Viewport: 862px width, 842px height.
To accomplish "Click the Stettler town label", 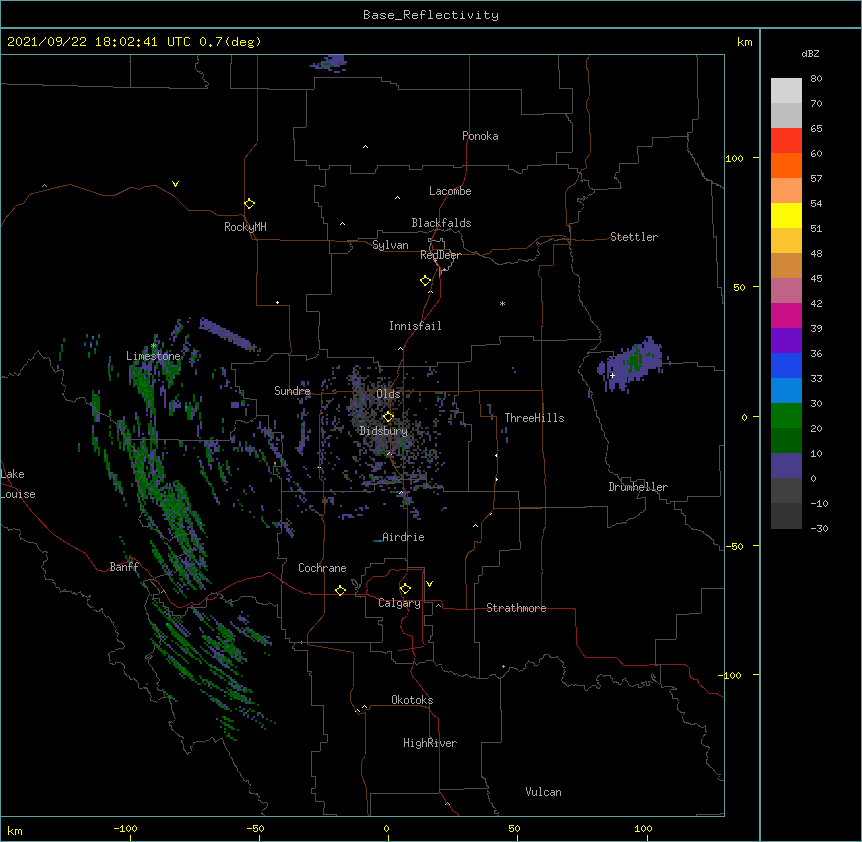I will [634, 237].
